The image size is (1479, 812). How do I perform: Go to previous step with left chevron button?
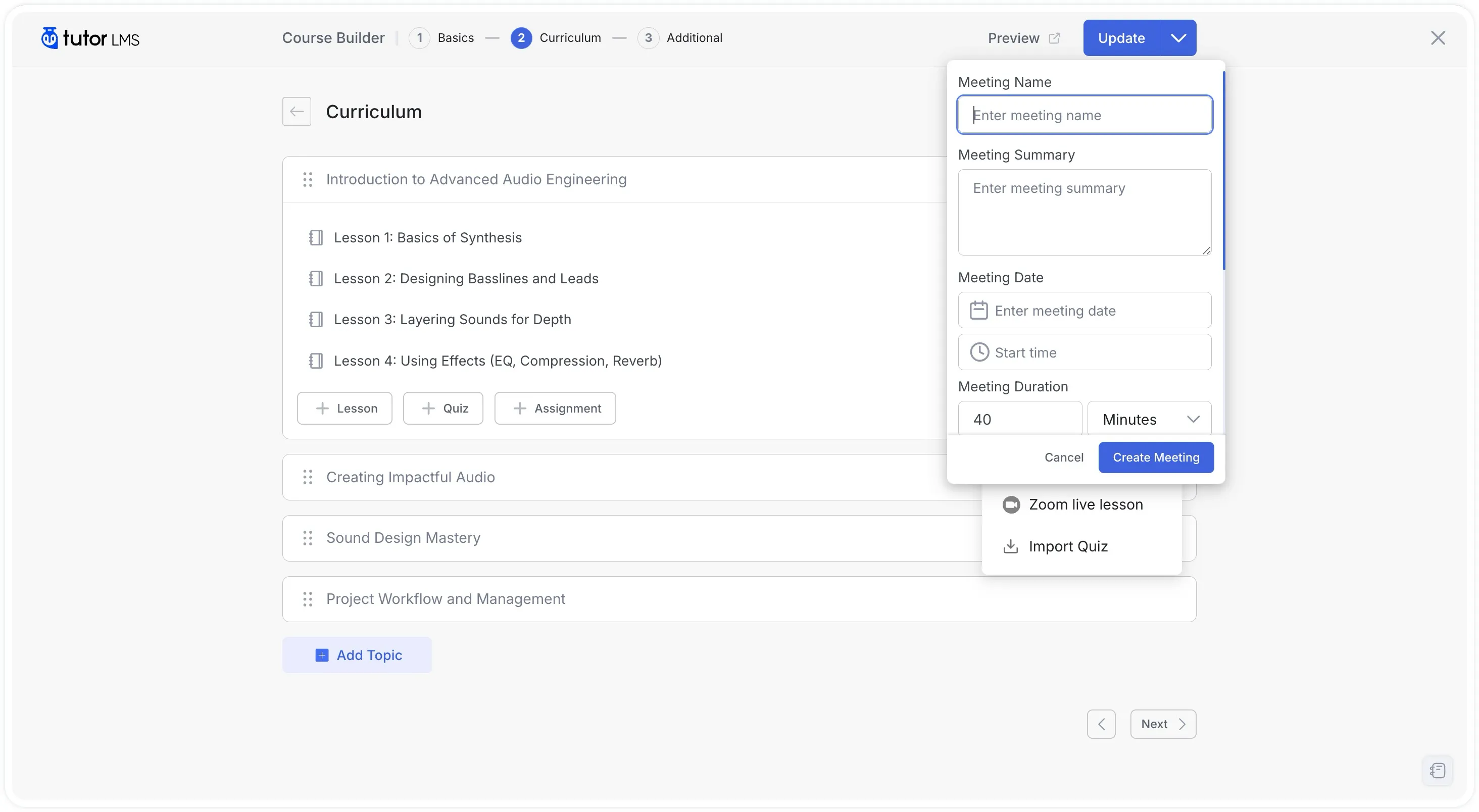1101,724
